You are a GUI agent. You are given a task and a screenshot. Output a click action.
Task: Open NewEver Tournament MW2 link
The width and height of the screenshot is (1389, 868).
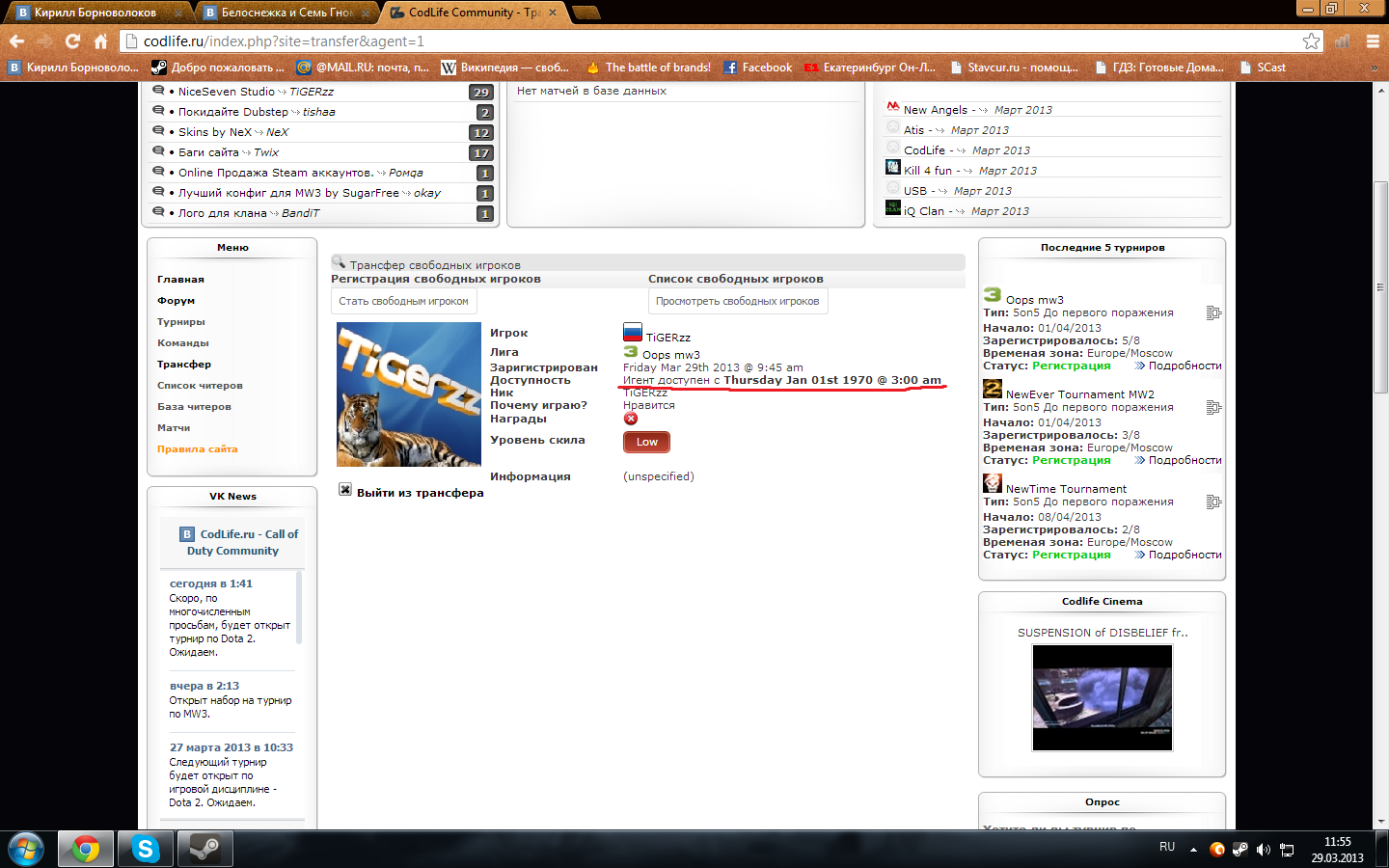tap(1080, 394)
